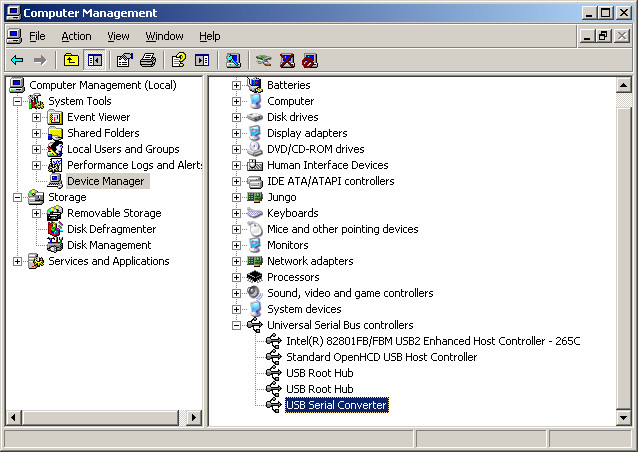The height and width of the screenshot is (452, 638).
Task: Open the File menu
Action: click(37, 36)
